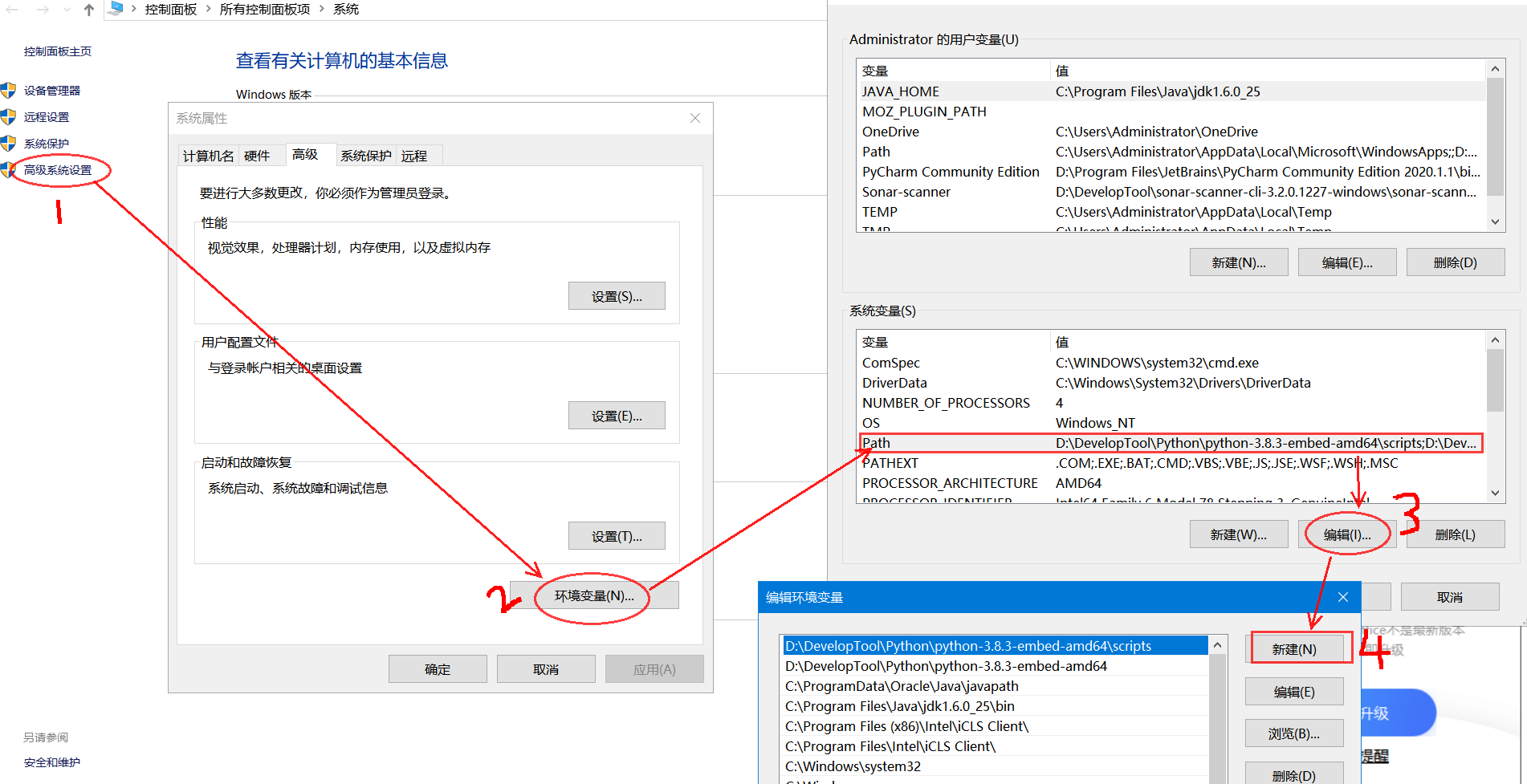Open 高级系统设置 in the sidebar
The height and width of the screenshot is (784, 1527).
click(x=58, y=170)
